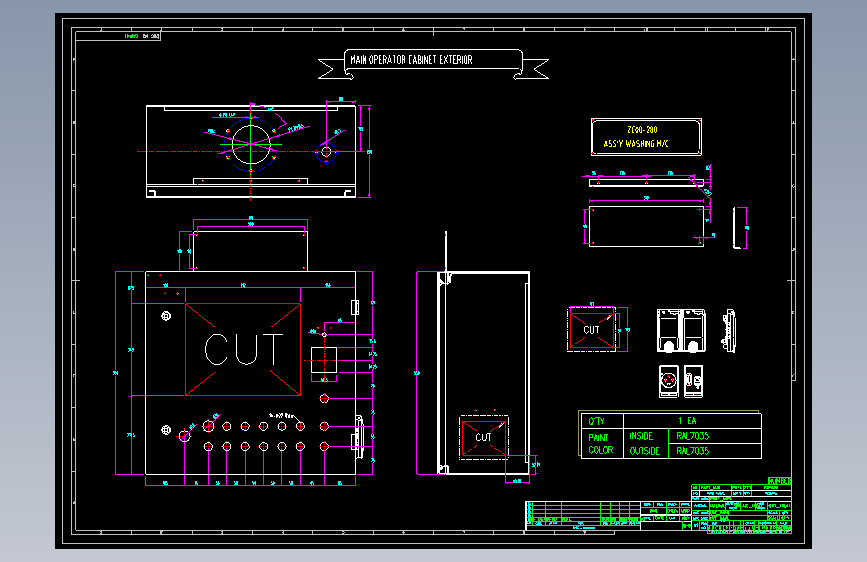Select the round three-pin connector component
The image size is (867, 562).
point(669,381)
